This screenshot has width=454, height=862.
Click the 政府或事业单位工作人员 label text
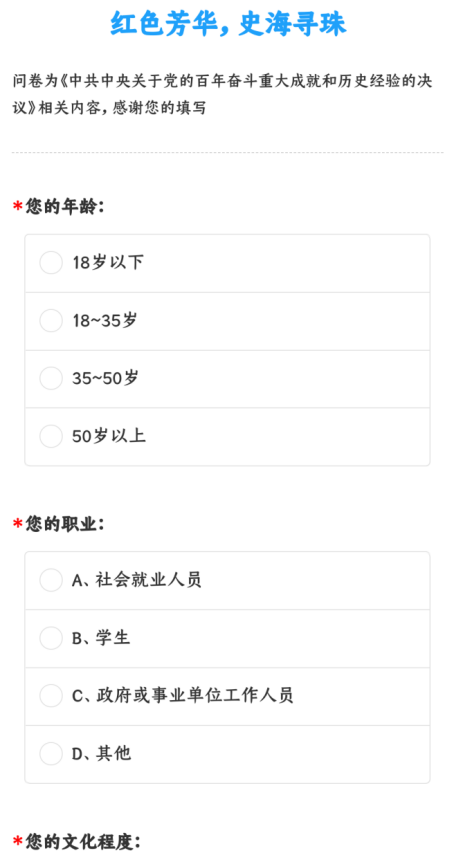[195, 695]
